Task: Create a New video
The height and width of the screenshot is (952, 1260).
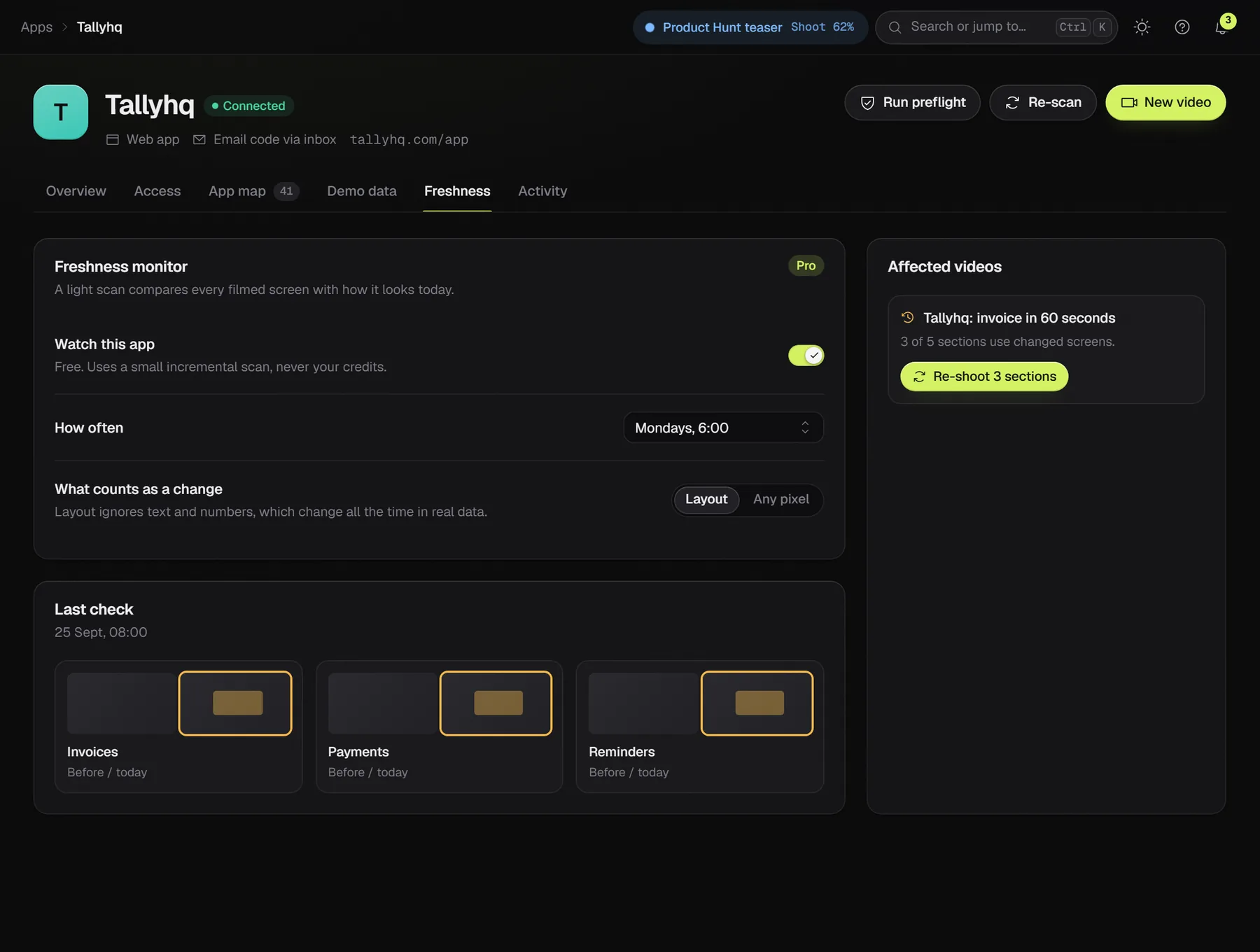Action: click(1165, 103)
